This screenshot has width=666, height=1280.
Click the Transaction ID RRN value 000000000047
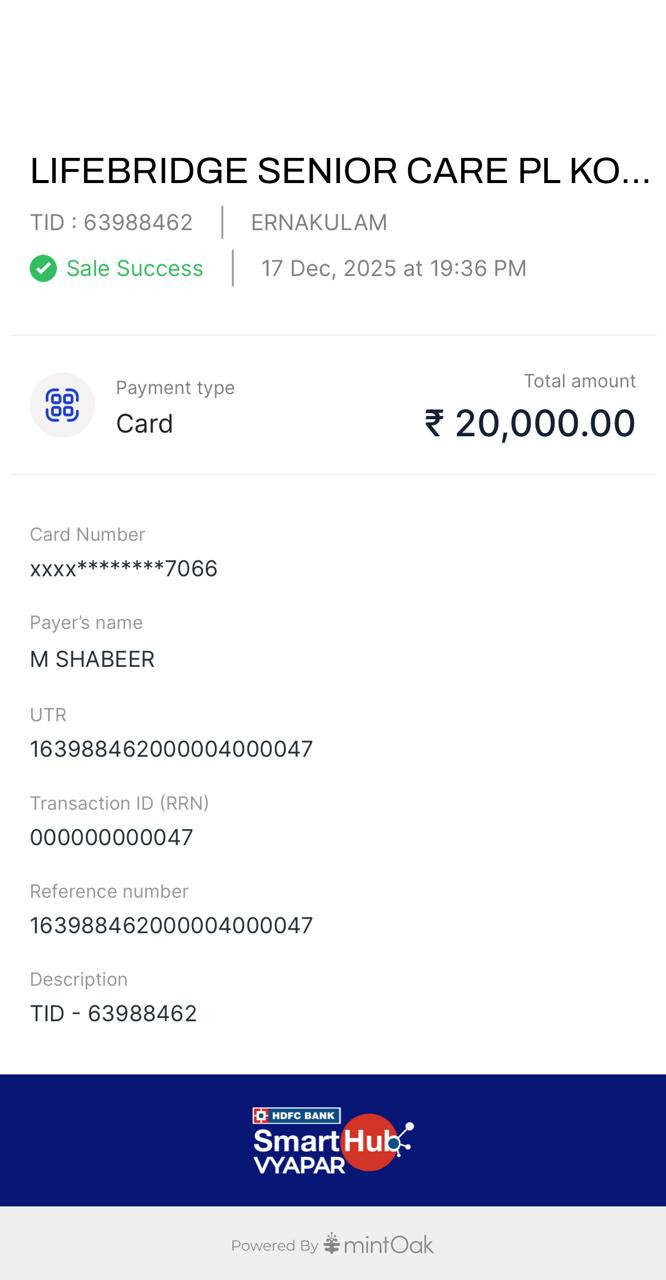pyautogui.click(x=111, y=837)
